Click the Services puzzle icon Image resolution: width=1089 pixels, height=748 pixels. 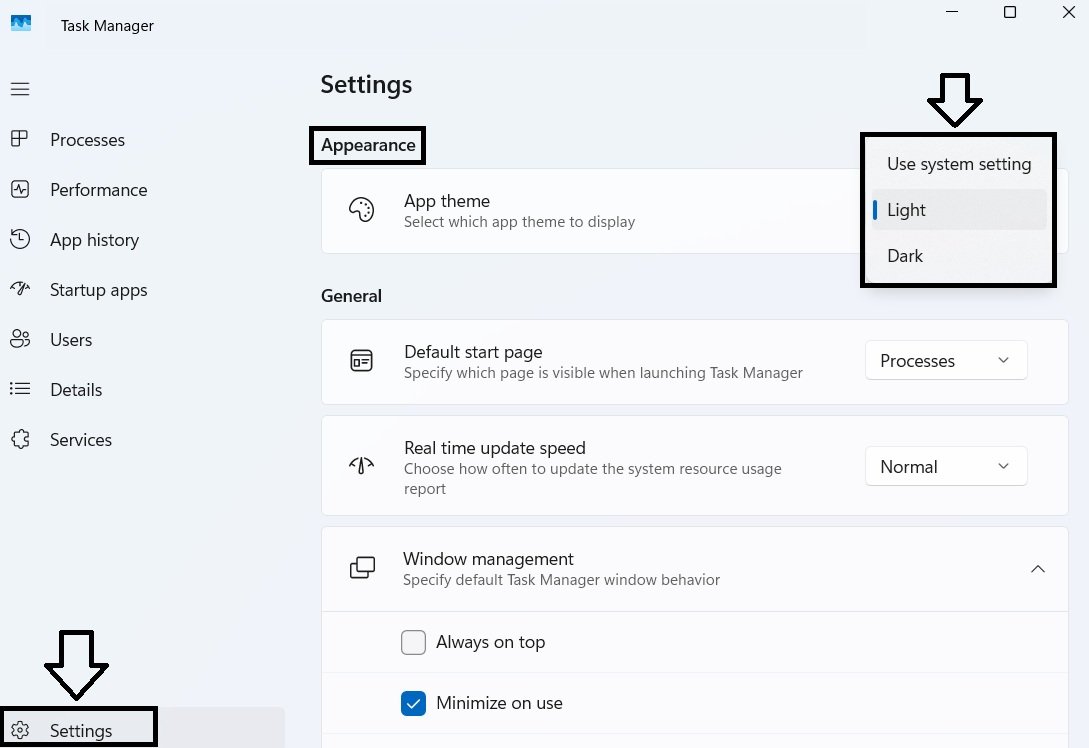tap(20, 439)
